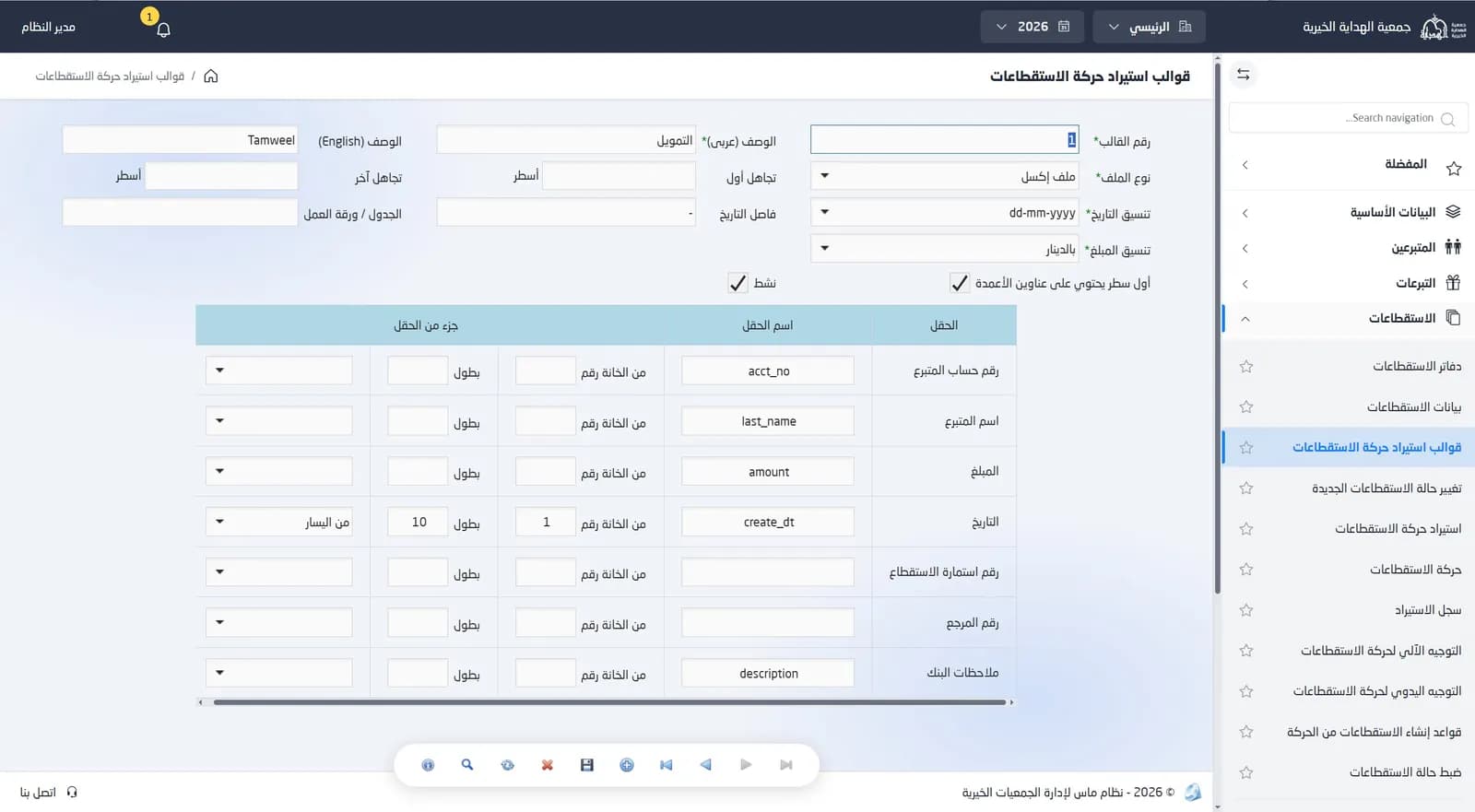Collapse the الاستقطاعات menu section
Viewport: 1475px width, 812px height.
[x=1349, y=318]
